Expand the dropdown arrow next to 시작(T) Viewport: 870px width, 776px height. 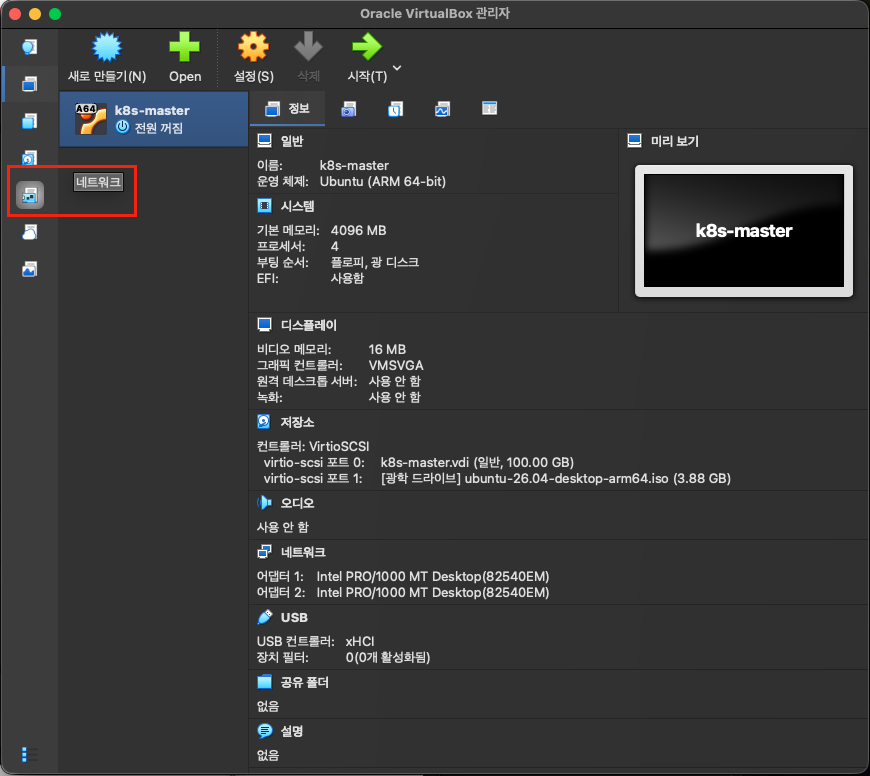[397, 68]
